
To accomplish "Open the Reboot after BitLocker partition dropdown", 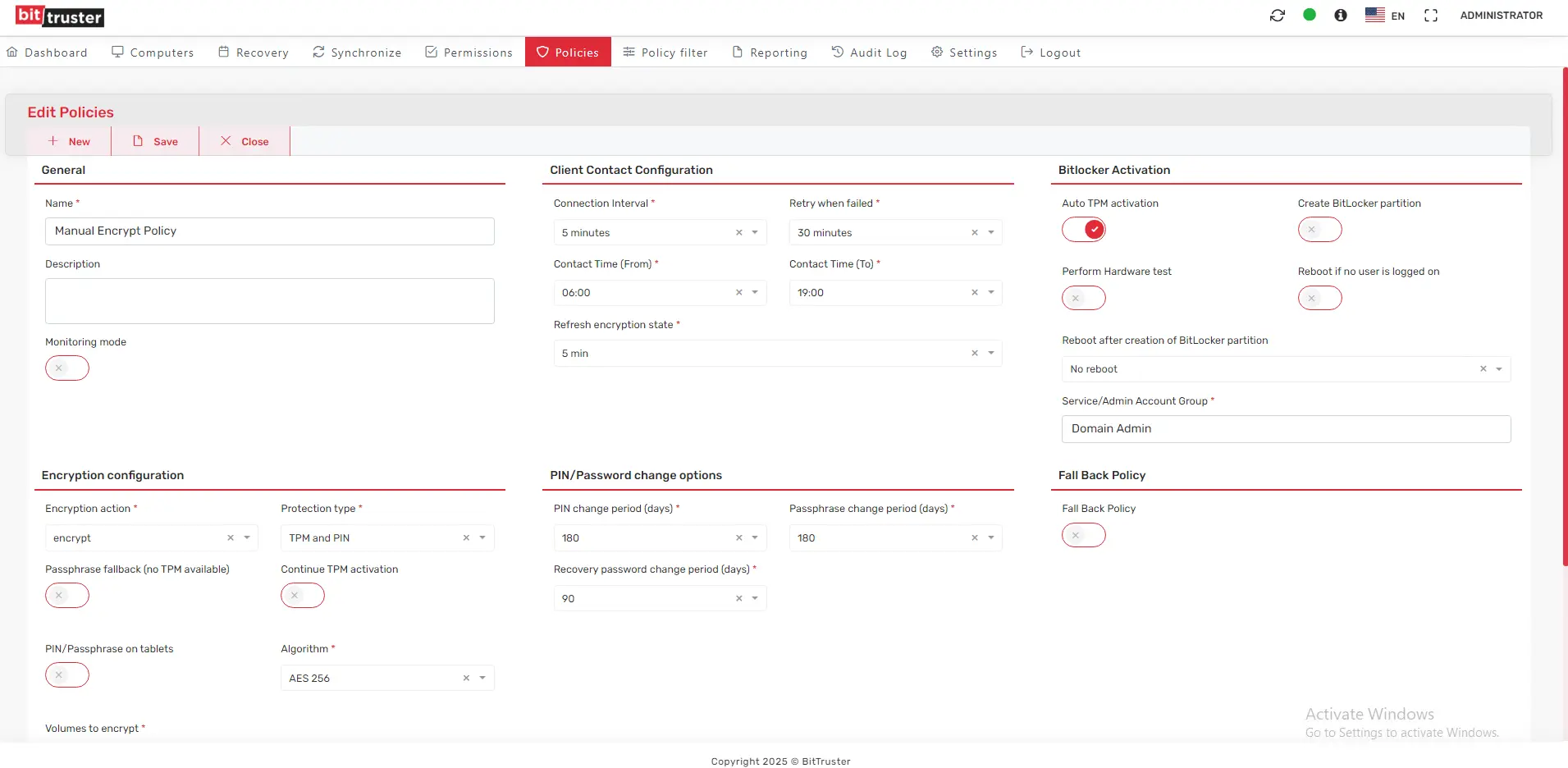I will tap(1500, 369).
